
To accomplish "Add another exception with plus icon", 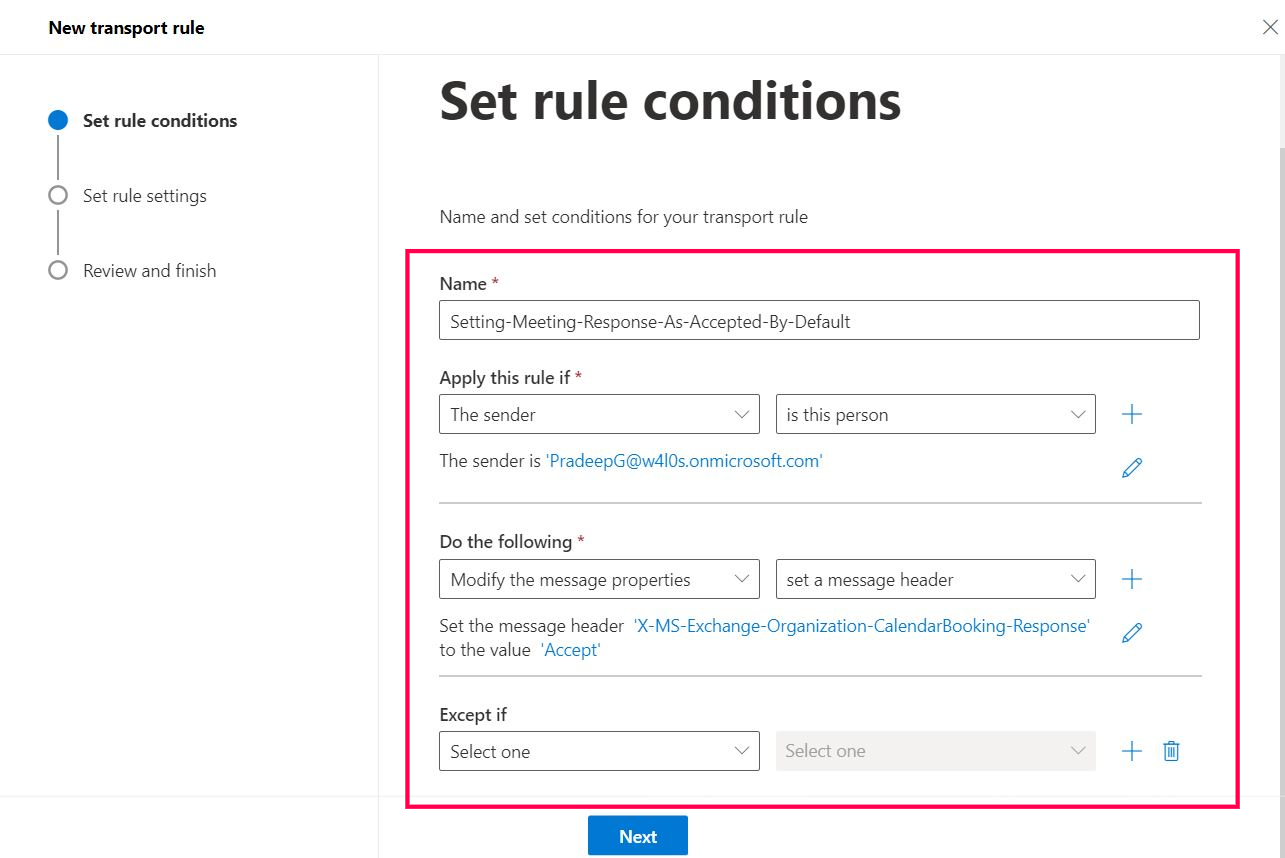I will pos(1132,751).
